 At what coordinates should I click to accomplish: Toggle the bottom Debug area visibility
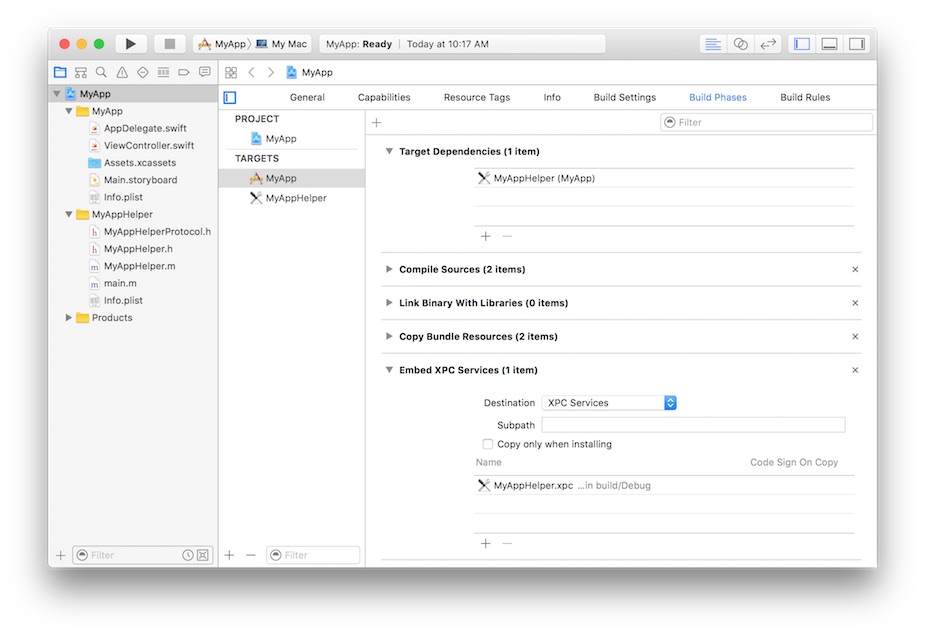pyautogui.click(x=829, y=44)
